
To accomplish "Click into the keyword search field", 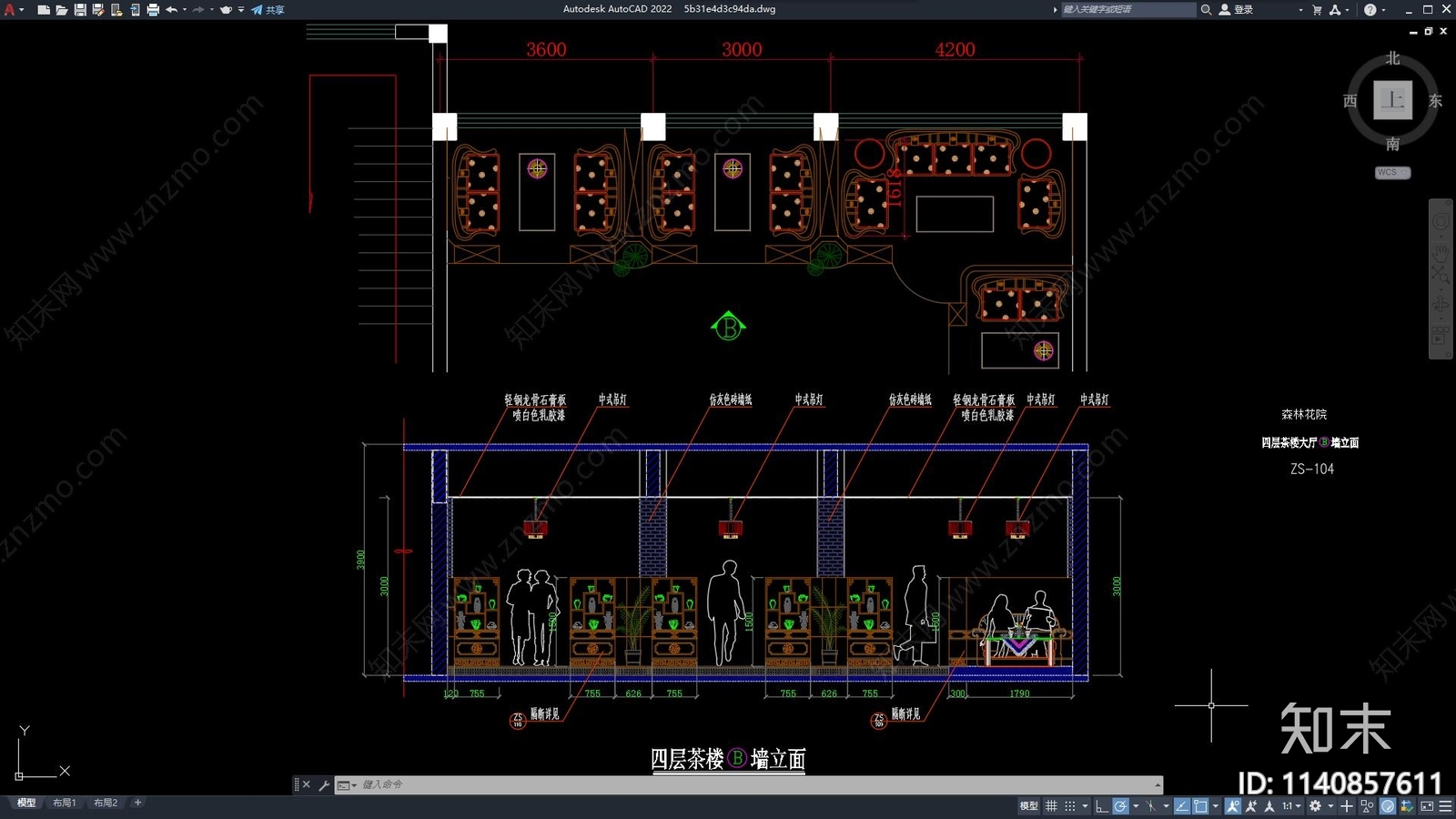I will 1127,9.
